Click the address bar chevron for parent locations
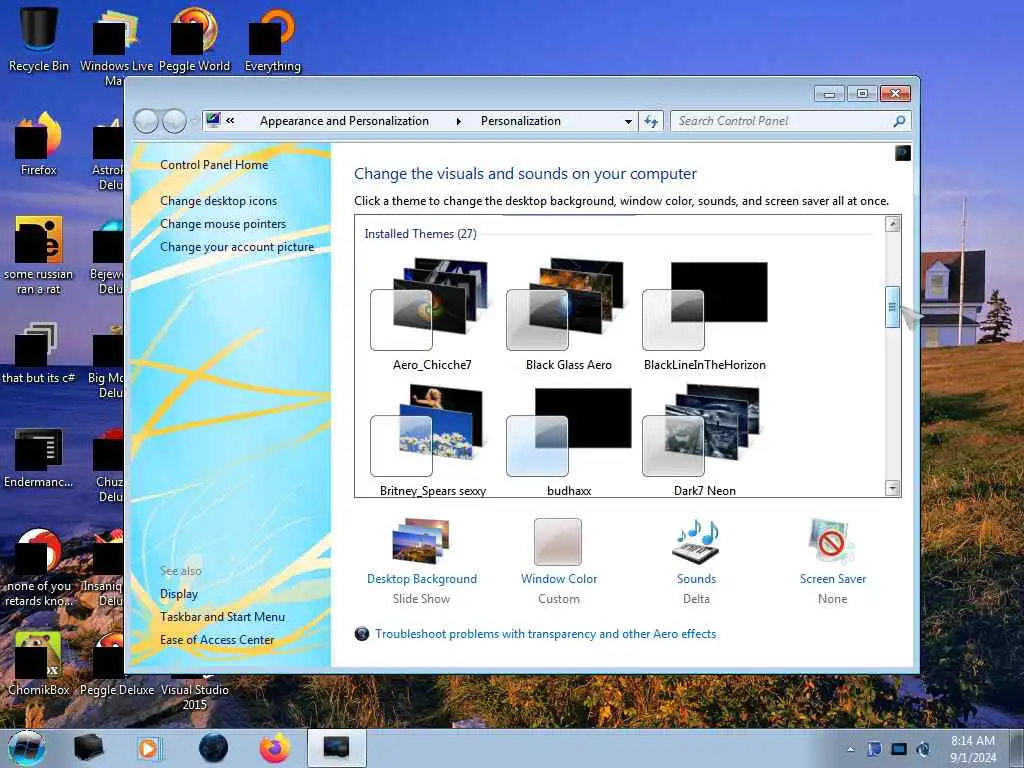This screenshot has width=1024, height=768. (231, 120)
